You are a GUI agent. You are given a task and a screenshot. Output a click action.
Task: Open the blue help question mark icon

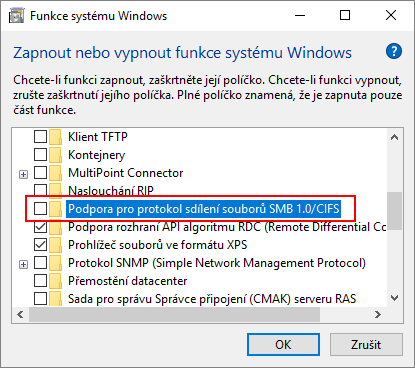pos(394,51)
